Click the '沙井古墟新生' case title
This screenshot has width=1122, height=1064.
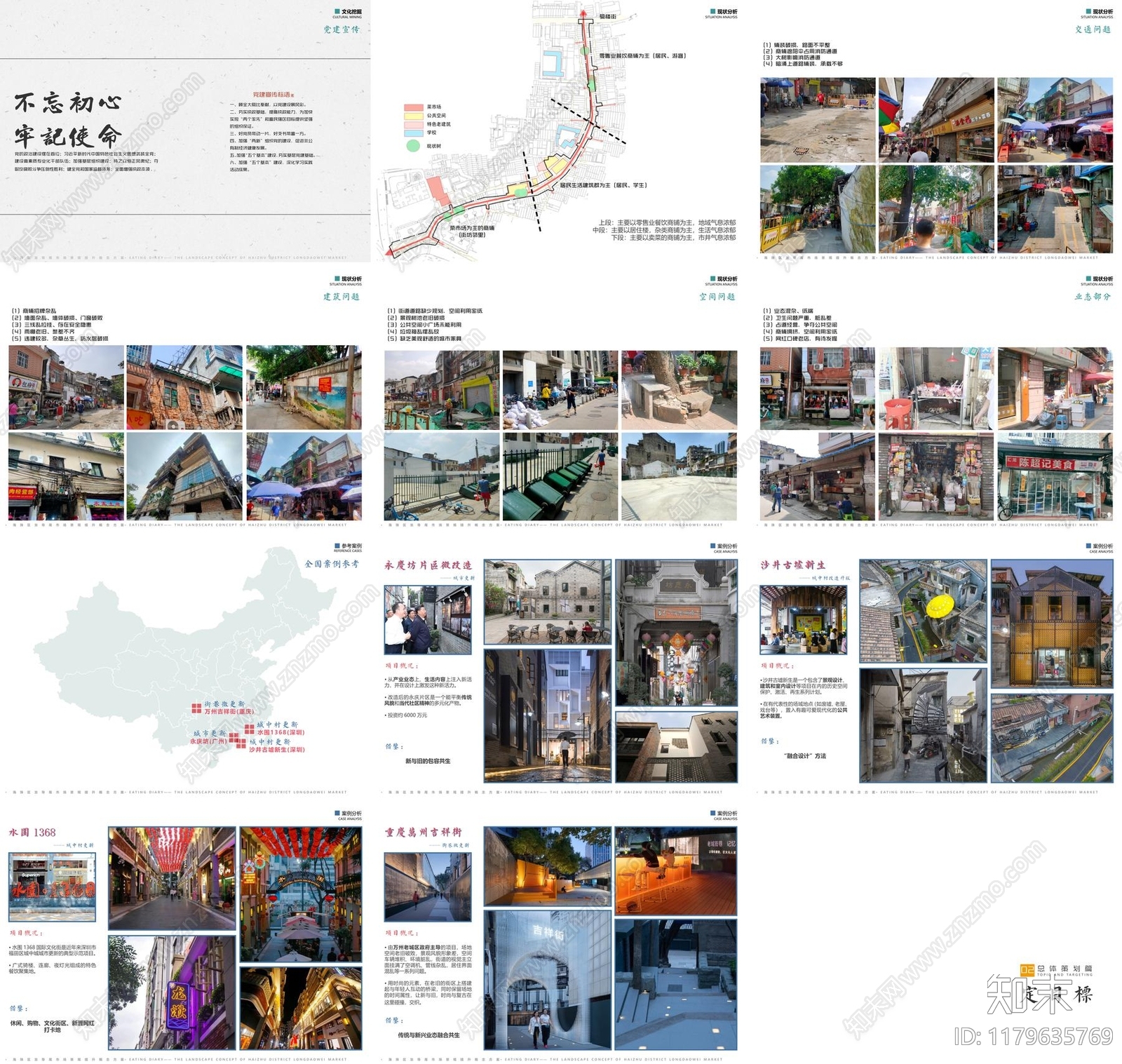(793, 565)
